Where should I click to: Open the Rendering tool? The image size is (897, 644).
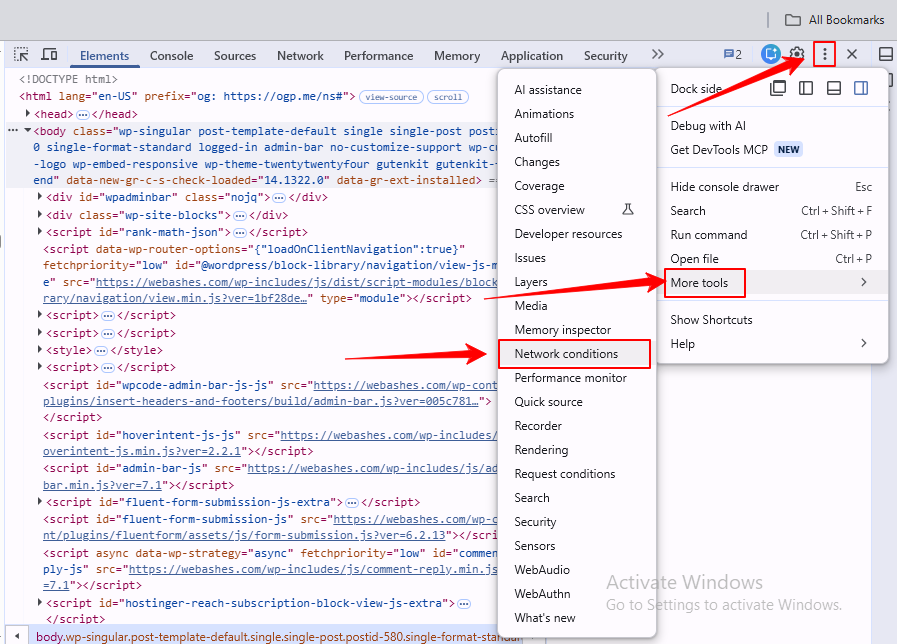[577, 450]
